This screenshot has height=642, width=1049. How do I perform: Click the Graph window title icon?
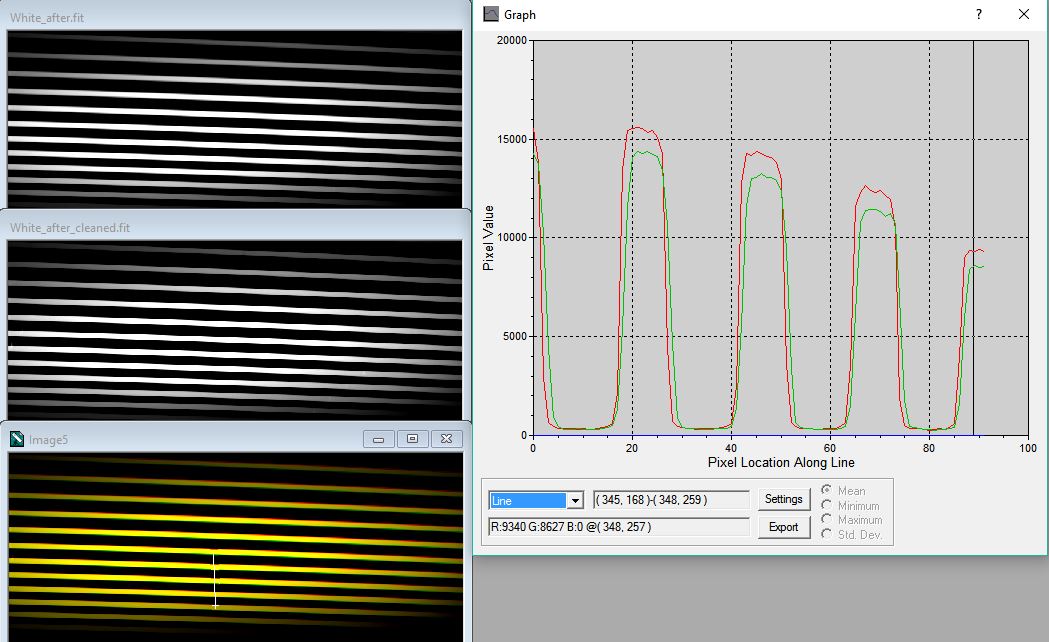490,14
